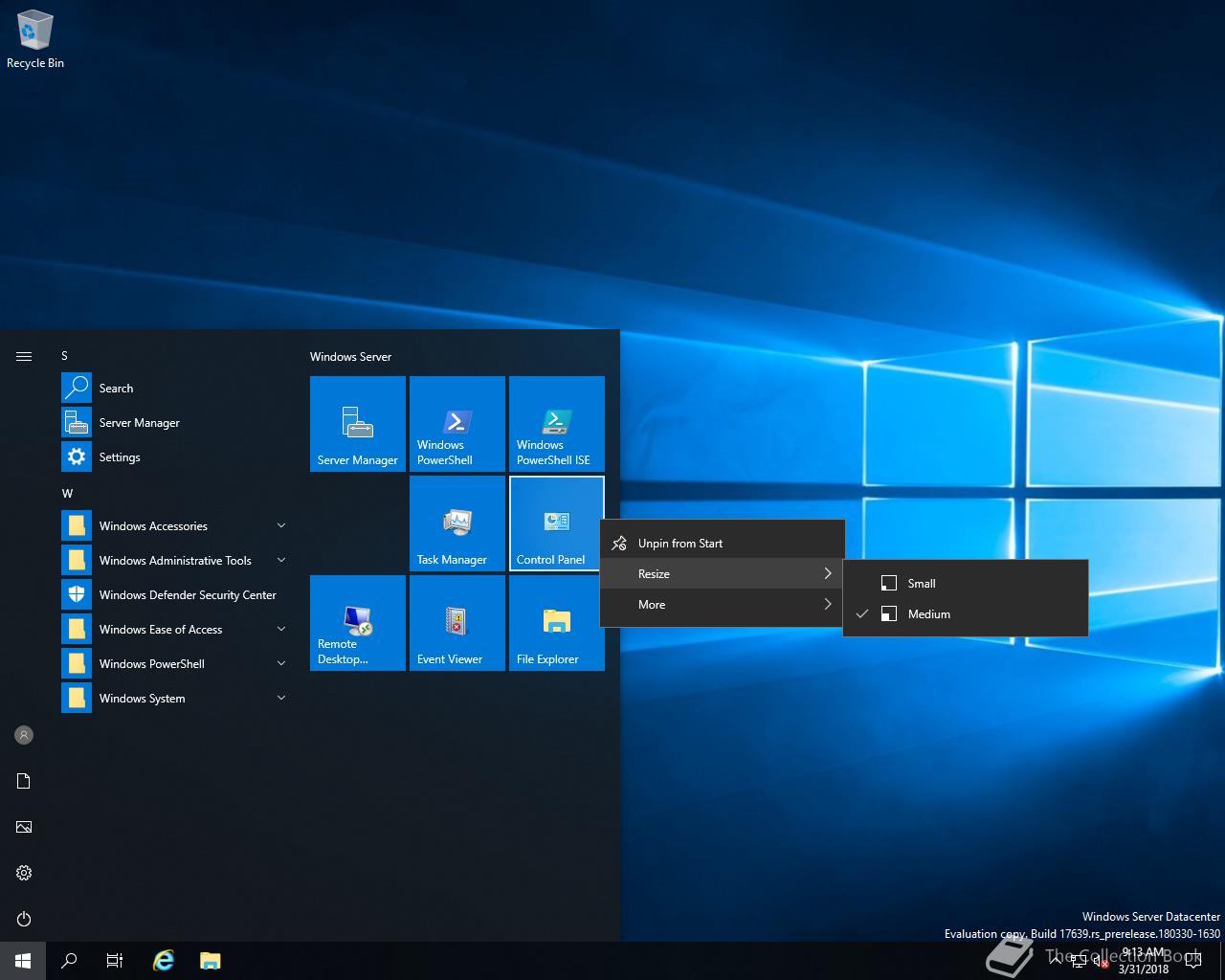Open Settings from the app list
This screenshot has width=1225, height=980.
(x=176, y=457)
